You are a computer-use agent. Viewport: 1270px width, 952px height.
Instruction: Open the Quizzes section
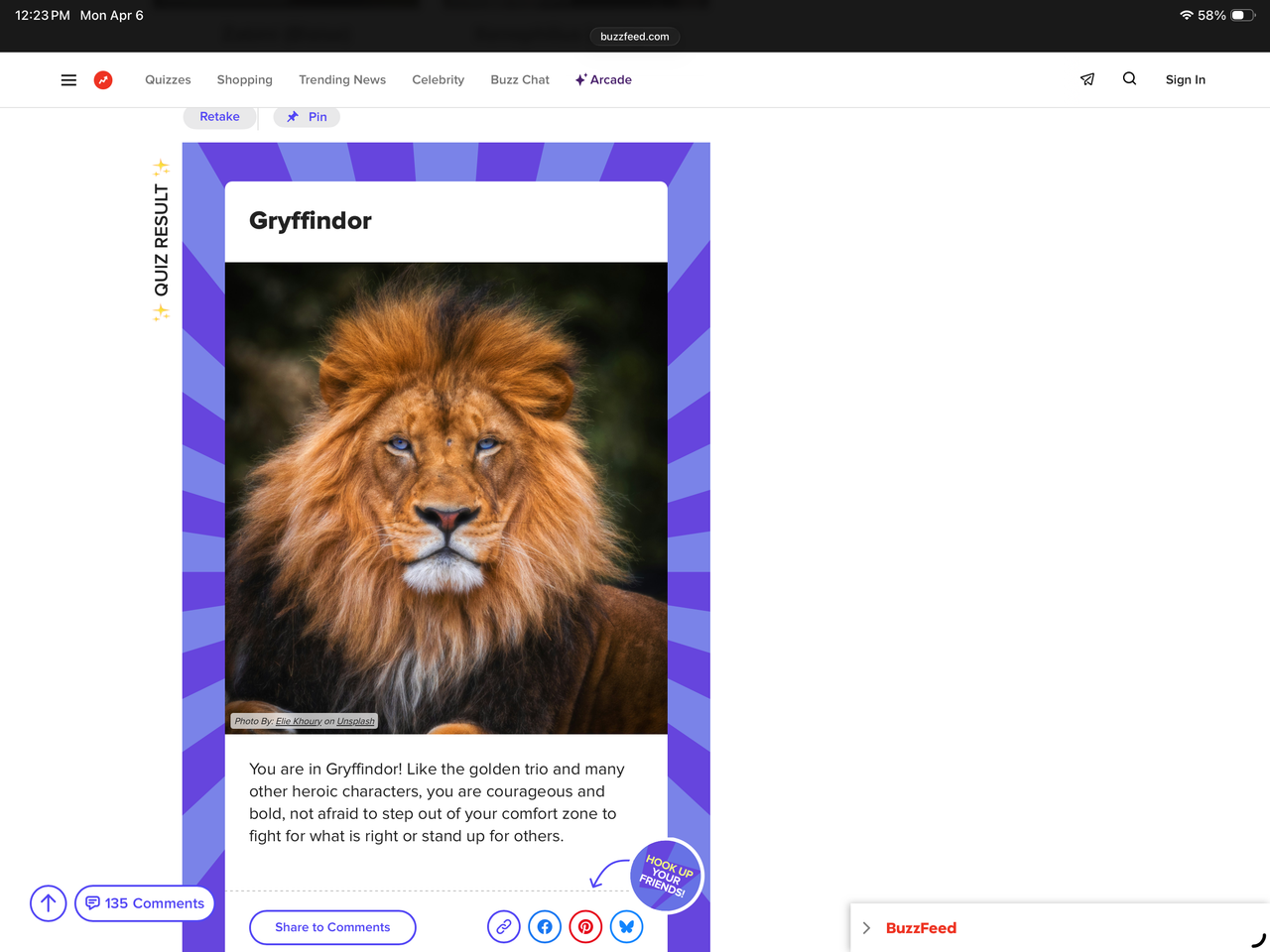pos(168,80)
